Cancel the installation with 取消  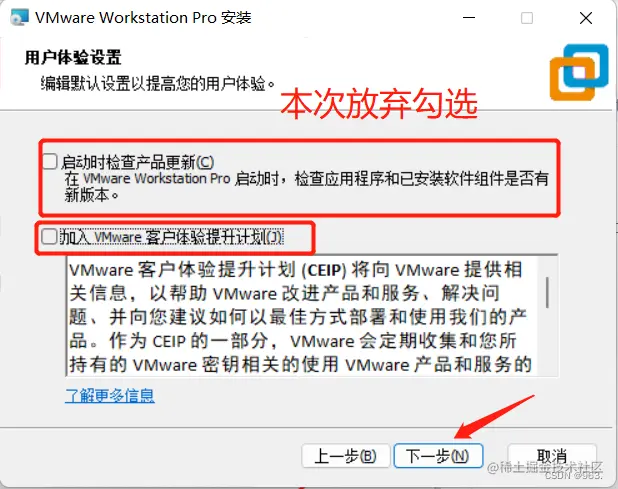click(x=552, y=456)
